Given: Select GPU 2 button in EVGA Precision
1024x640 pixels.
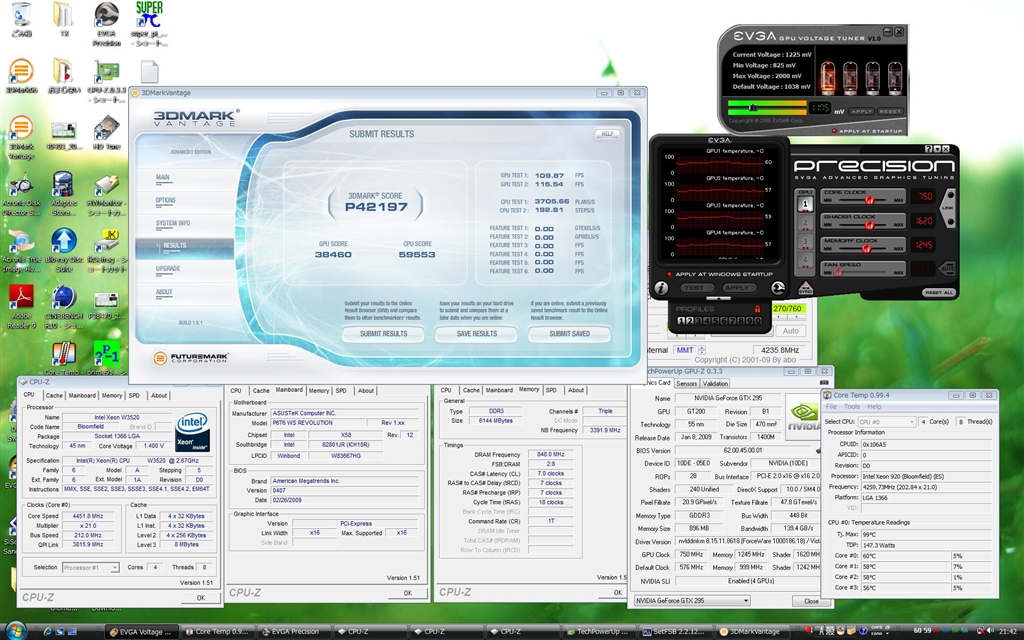Looking at the screenshot, I should tap(805, 223).
